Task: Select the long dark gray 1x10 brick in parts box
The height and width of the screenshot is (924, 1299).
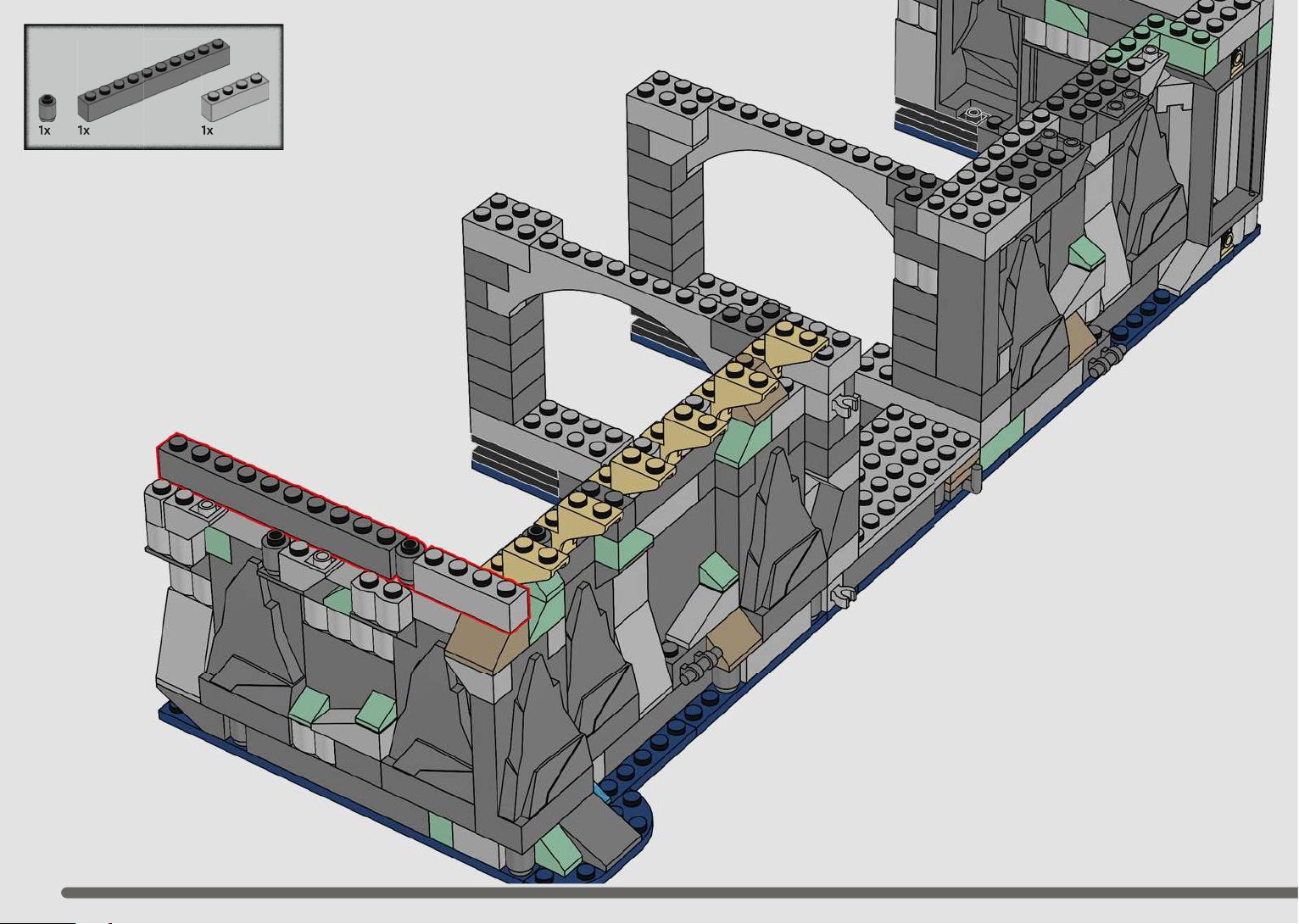Action: click(x=153, y=79)
